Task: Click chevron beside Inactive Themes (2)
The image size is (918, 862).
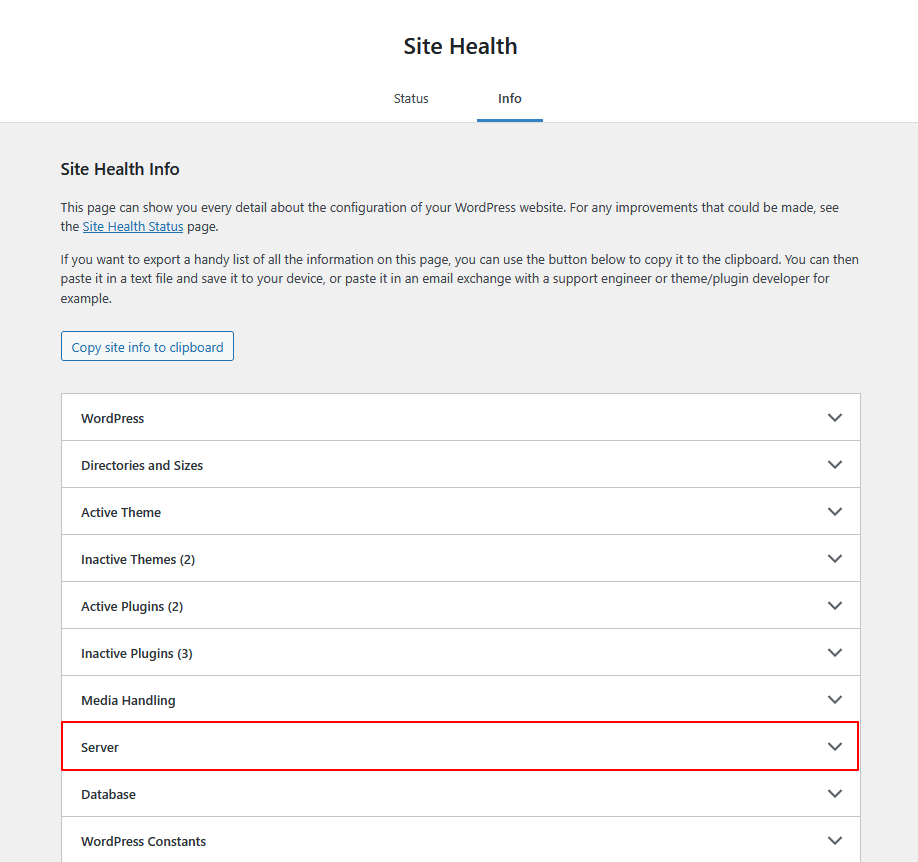Action: [x=835, y=559]
